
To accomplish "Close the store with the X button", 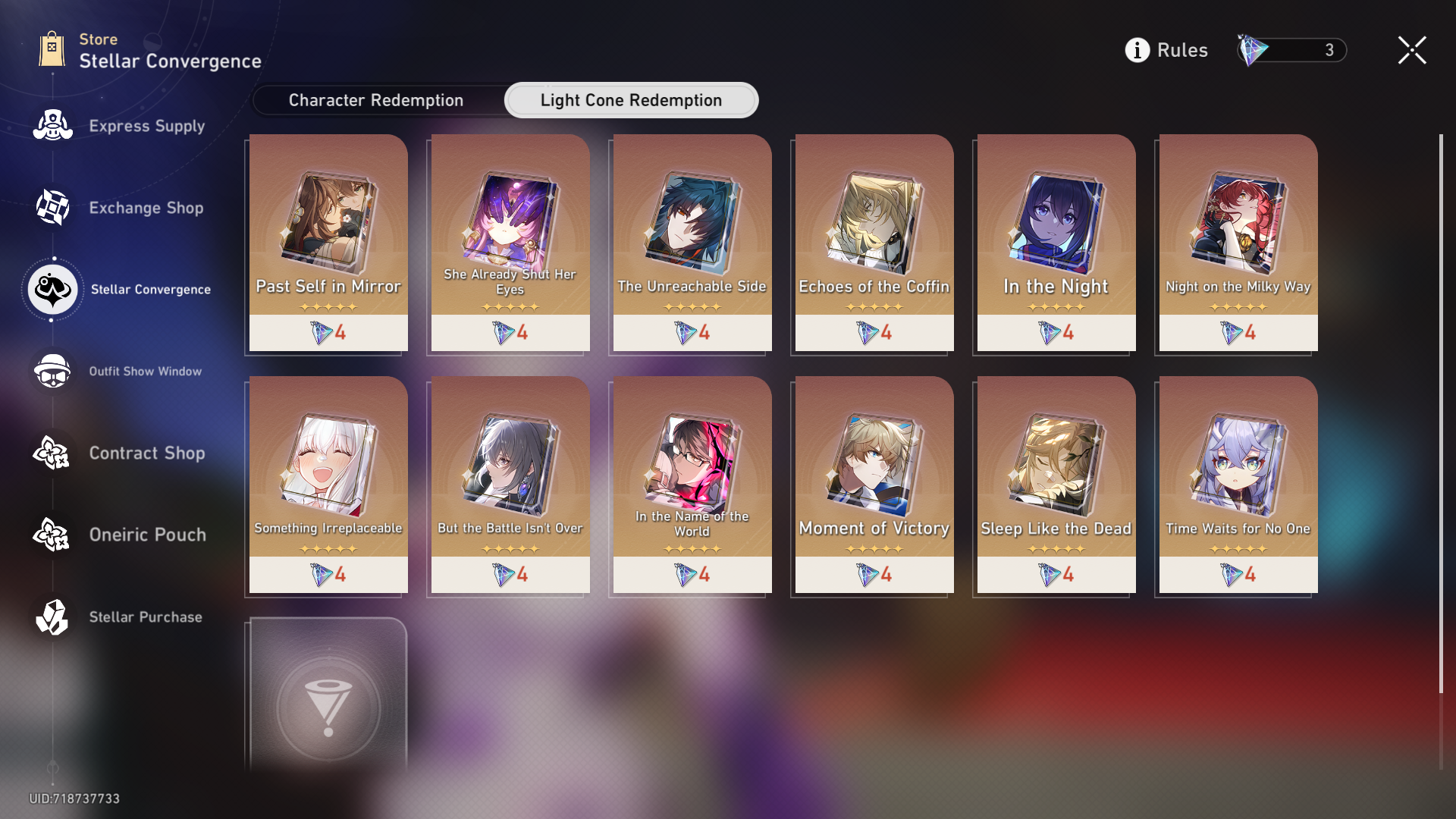I will tap(1412, 50).
